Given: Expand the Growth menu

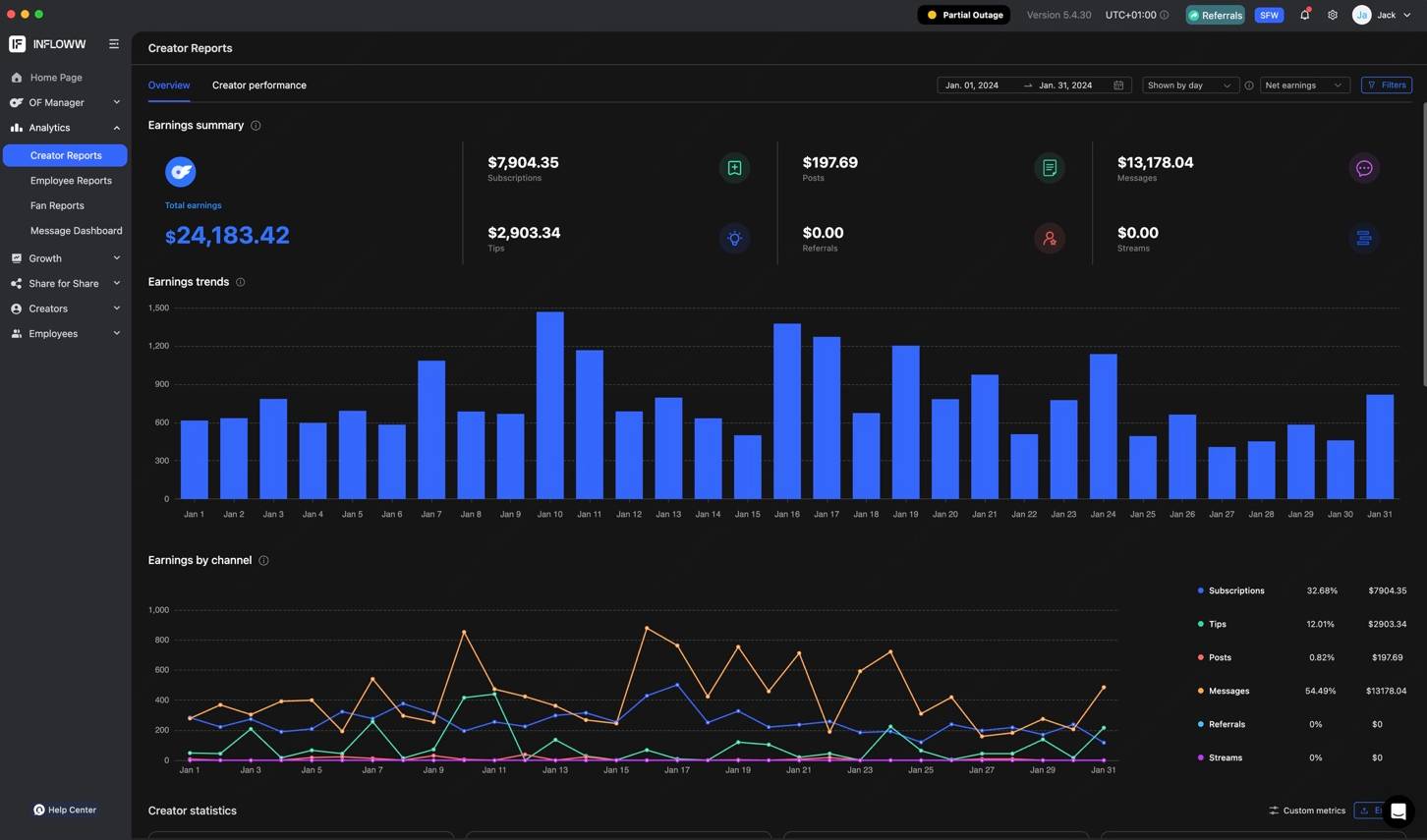Looking at the screenshot, I should pyautogui.click(x=65, y=258).
